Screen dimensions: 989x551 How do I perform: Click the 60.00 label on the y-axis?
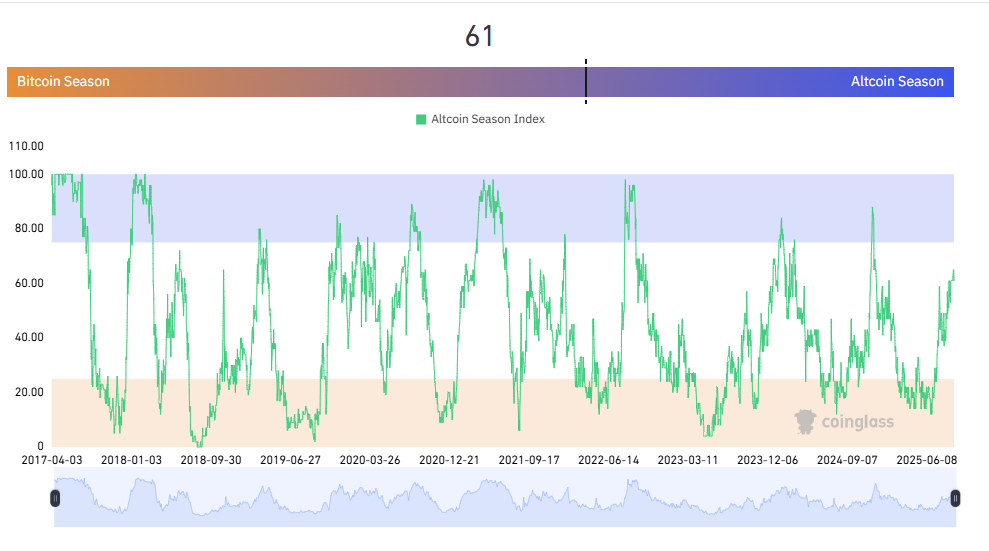[26, 283]
